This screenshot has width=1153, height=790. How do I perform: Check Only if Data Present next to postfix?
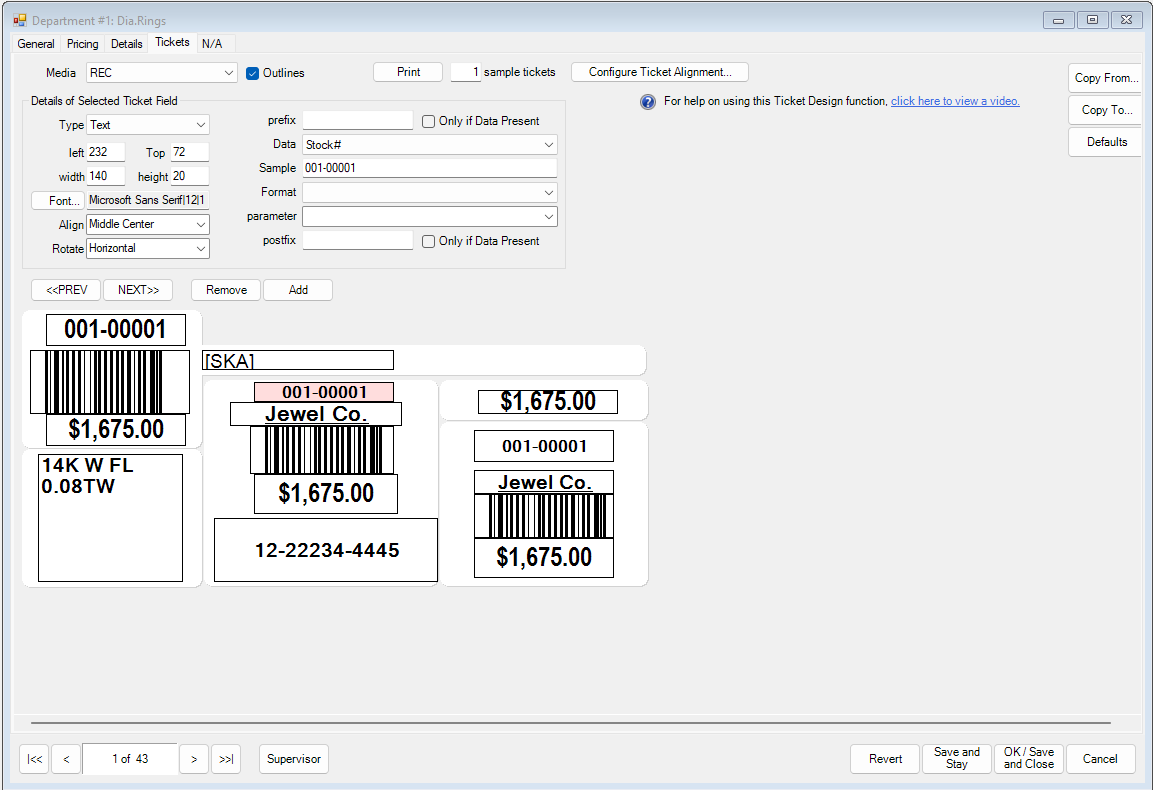[426, 240]
